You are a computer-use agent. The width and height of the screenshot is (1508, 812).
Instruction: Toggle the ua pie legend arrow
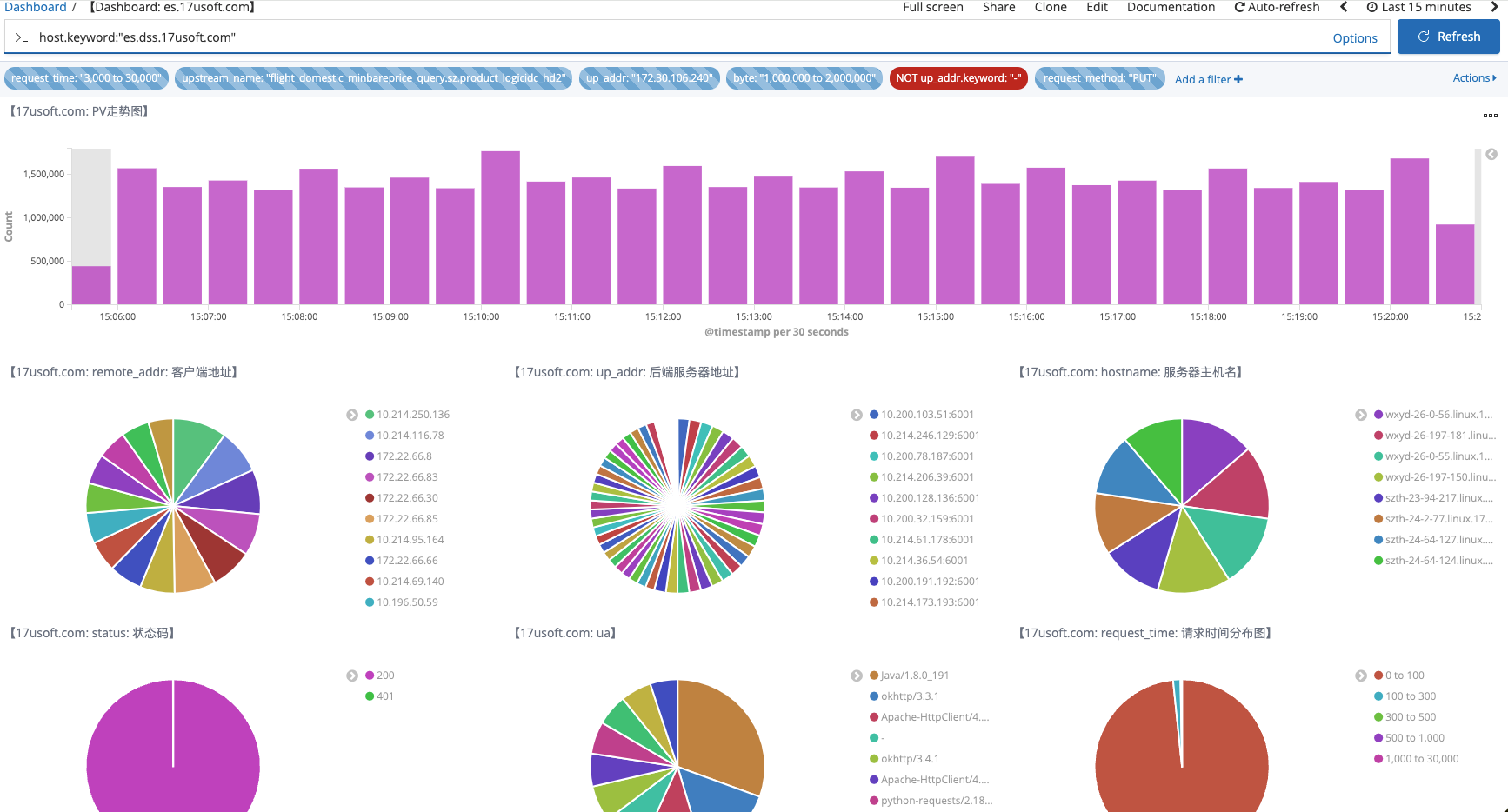[x=857, y=676]
